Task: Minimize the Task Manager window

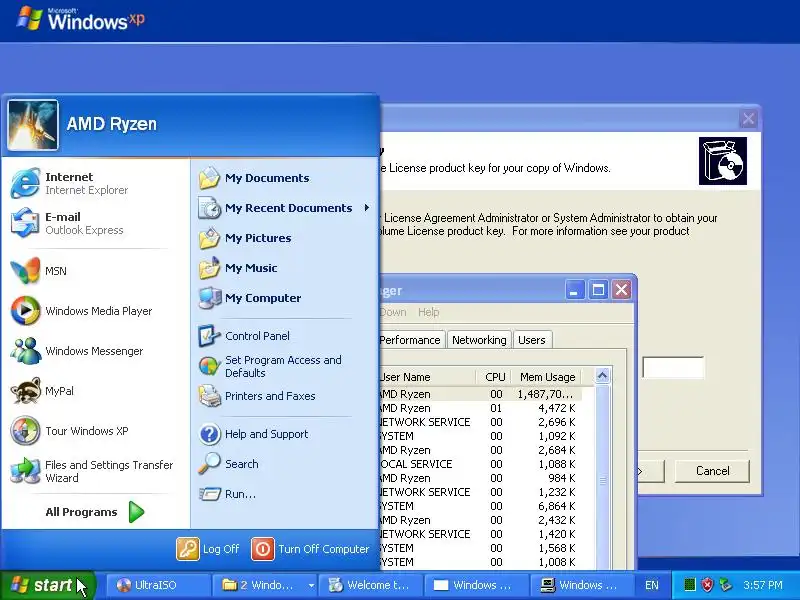Action: [575, 290]
